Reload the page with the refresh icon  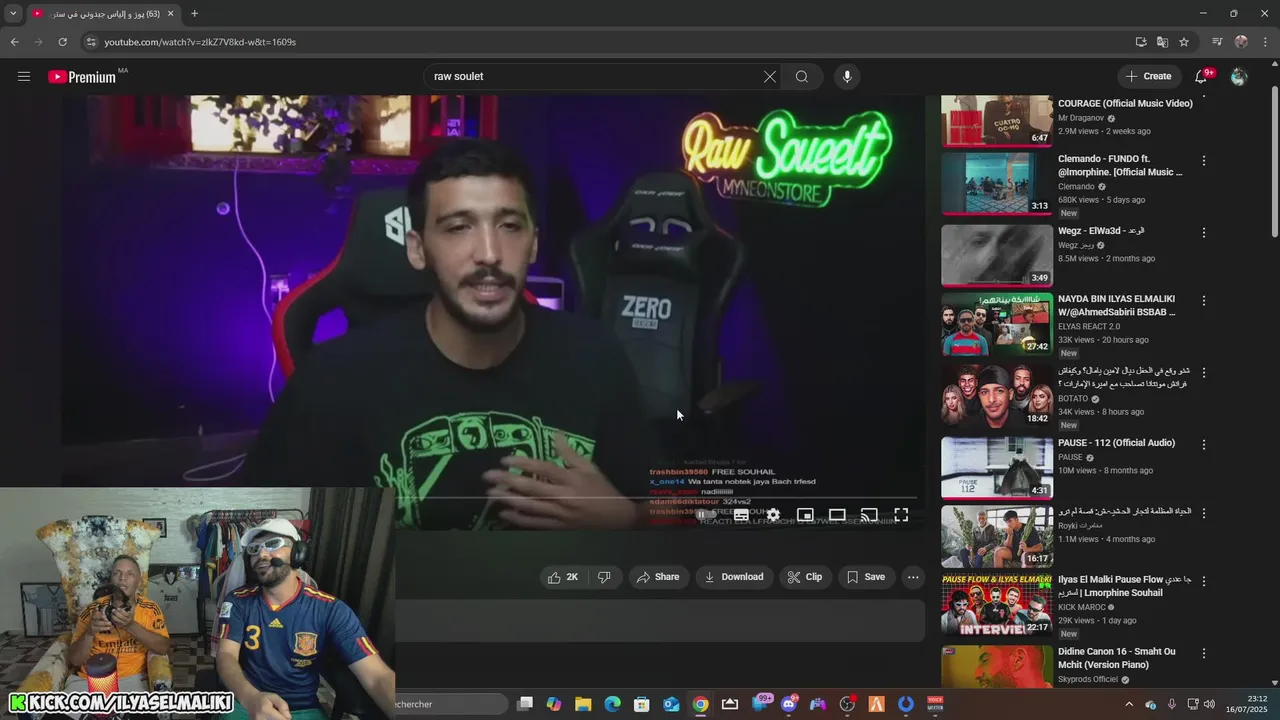coord(62,42)
